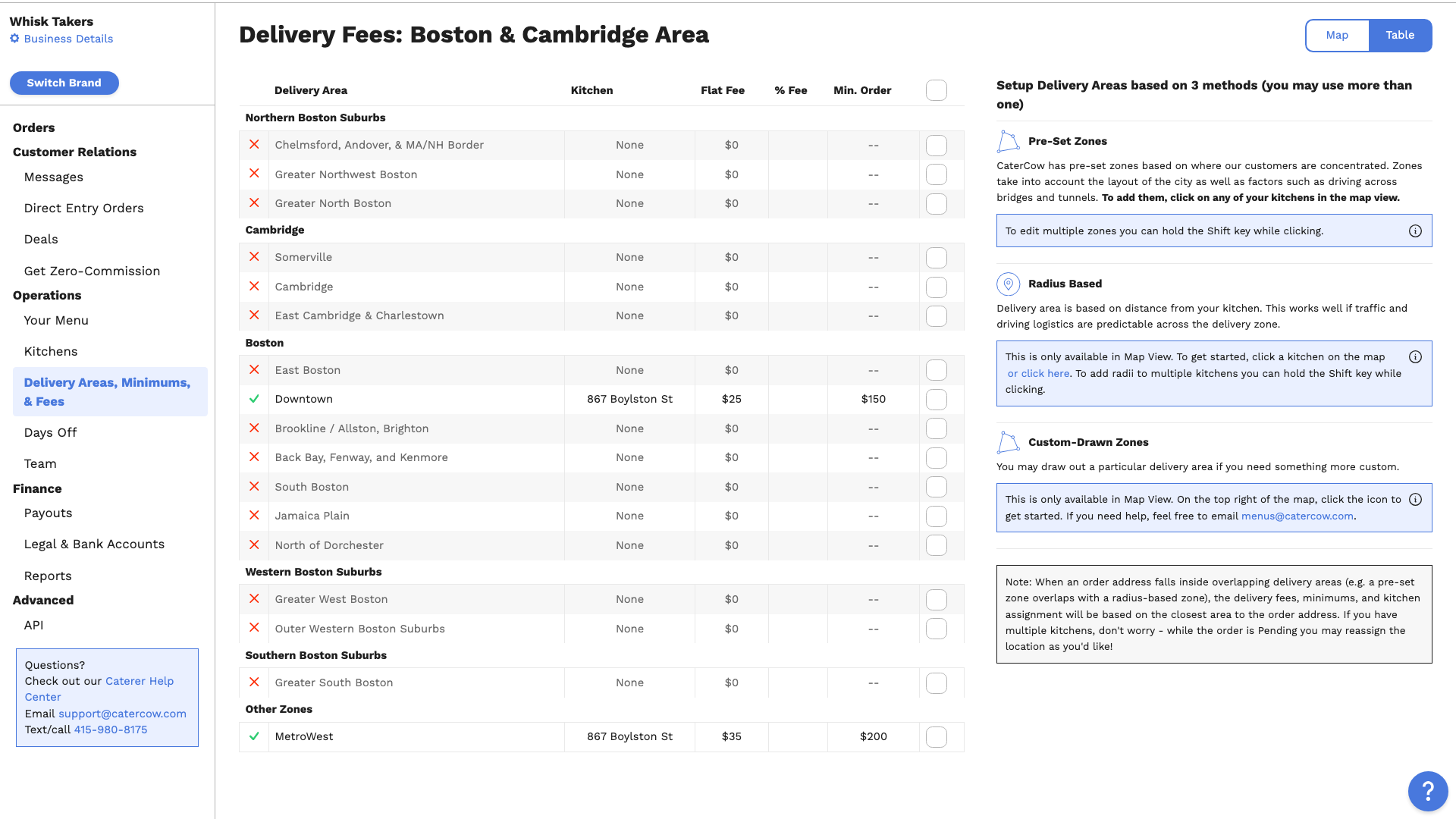Open Direct Entry Orders in sidebar

click(x=83, y=209)
